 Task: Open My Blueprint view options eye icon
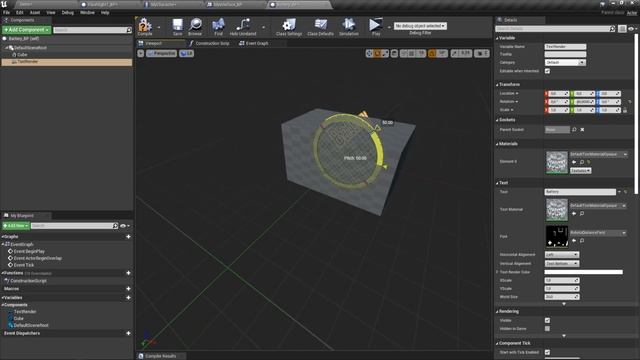click(125, 226)
